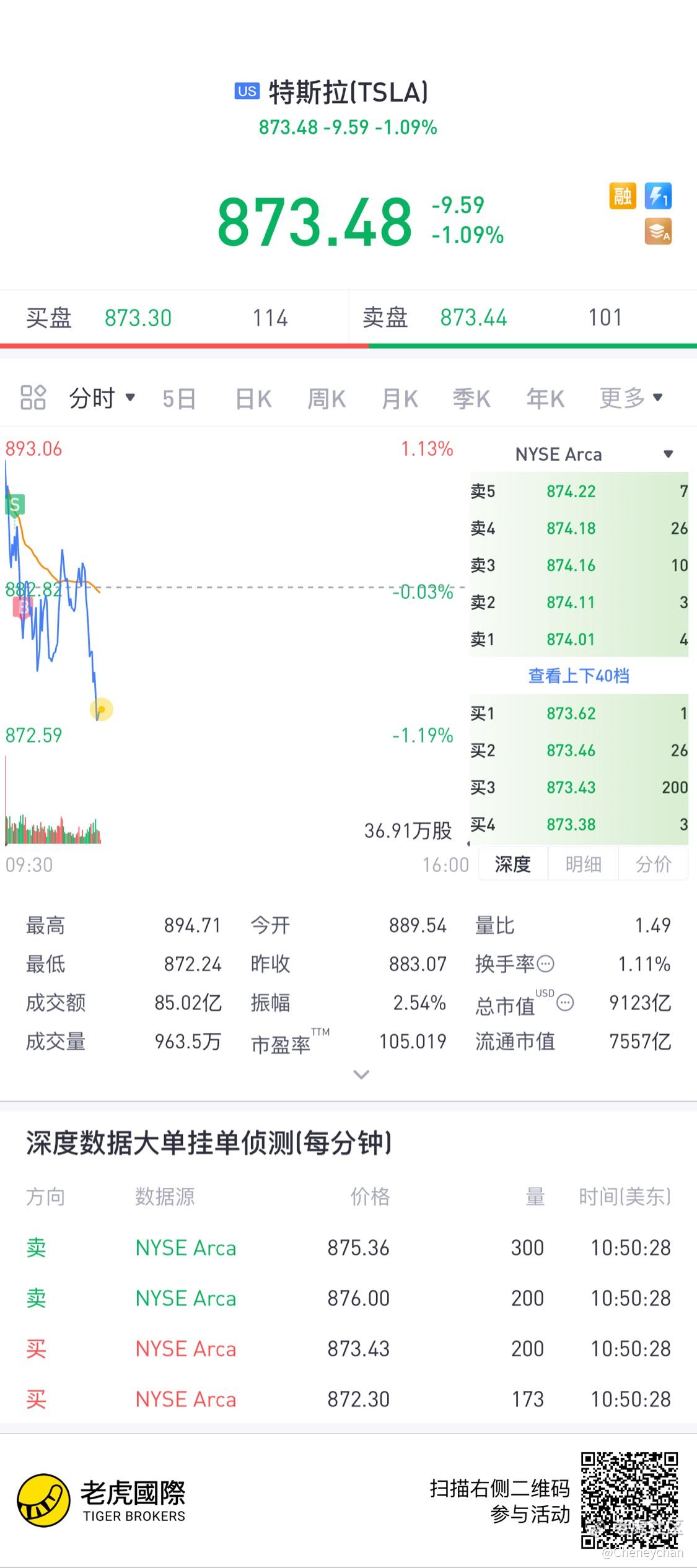Screen dimensions: 697x1568
Task: Tap the 时间(美东) column header
Action: [x=625, y=1196]
